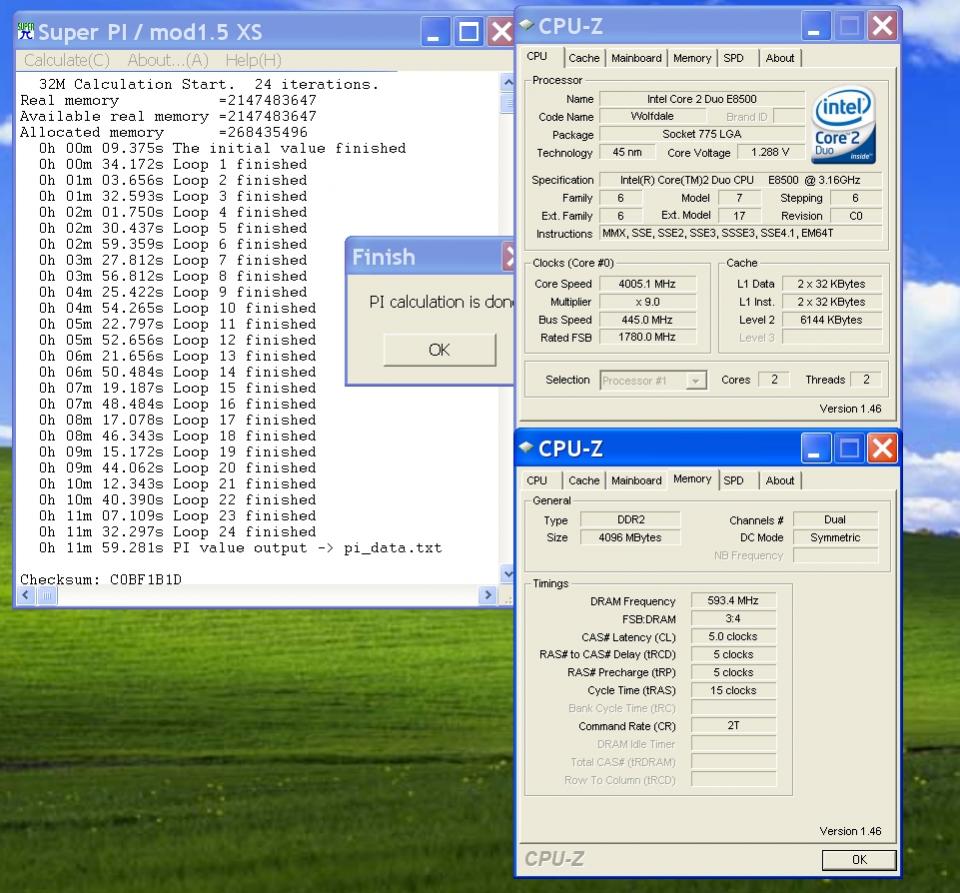Viewport: 960px width, 893px height.
Task: Close the bottom CPU-Z Memory window
Action: (882, 449)
